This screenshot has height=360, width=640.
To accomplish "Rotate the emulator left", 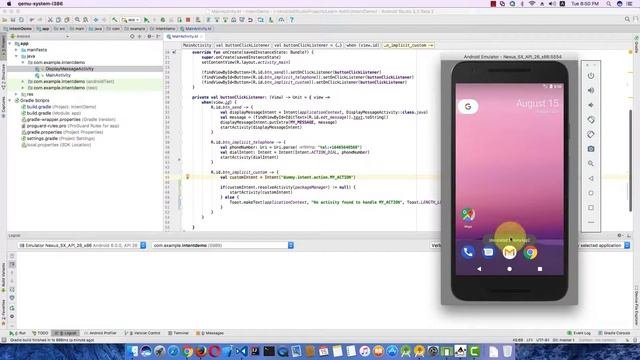I will (591, 120).
